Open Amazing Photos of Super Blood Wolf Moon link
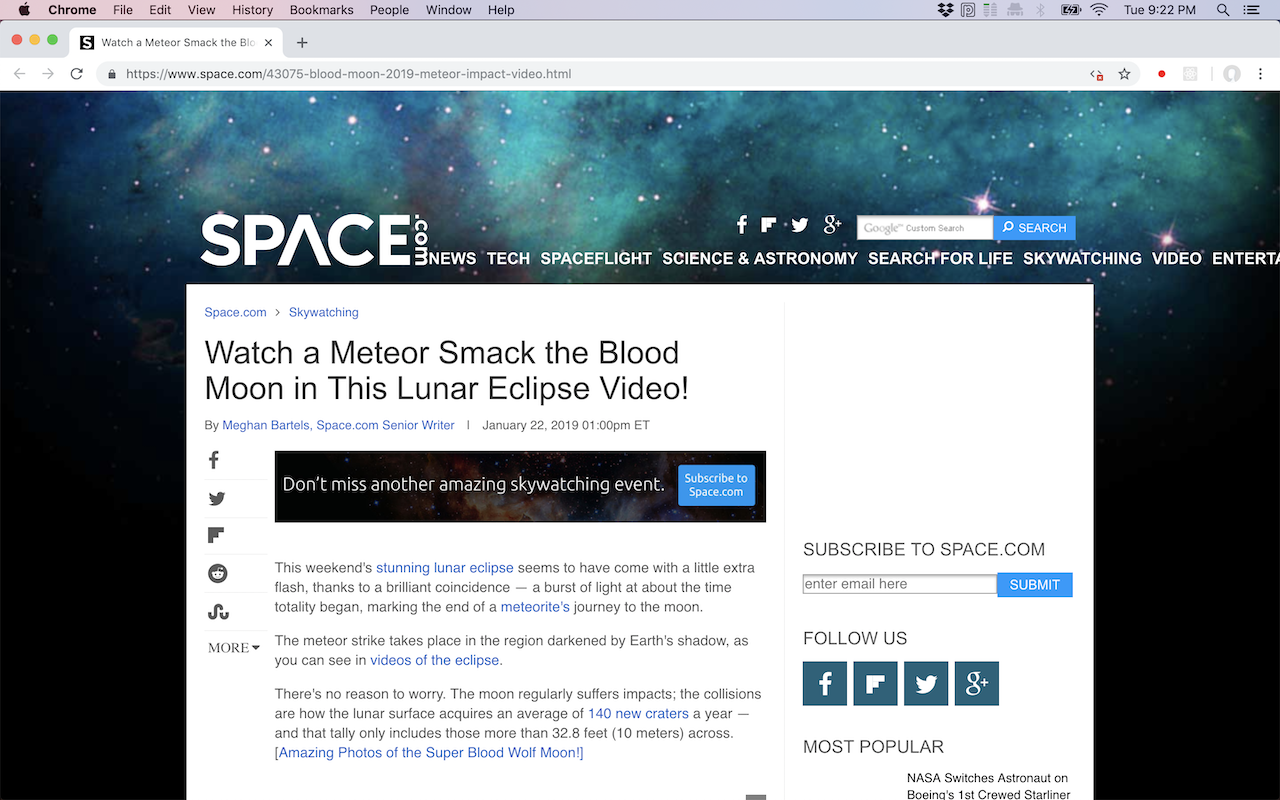 point(429,752)
